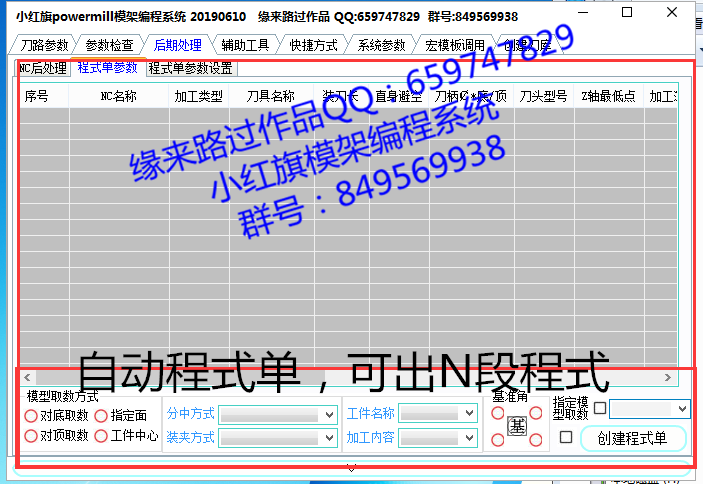The width and height of the screenshot is (703, 484).
Task: Click the table's right scroll arrow
Action: click(x=668, y=377)
